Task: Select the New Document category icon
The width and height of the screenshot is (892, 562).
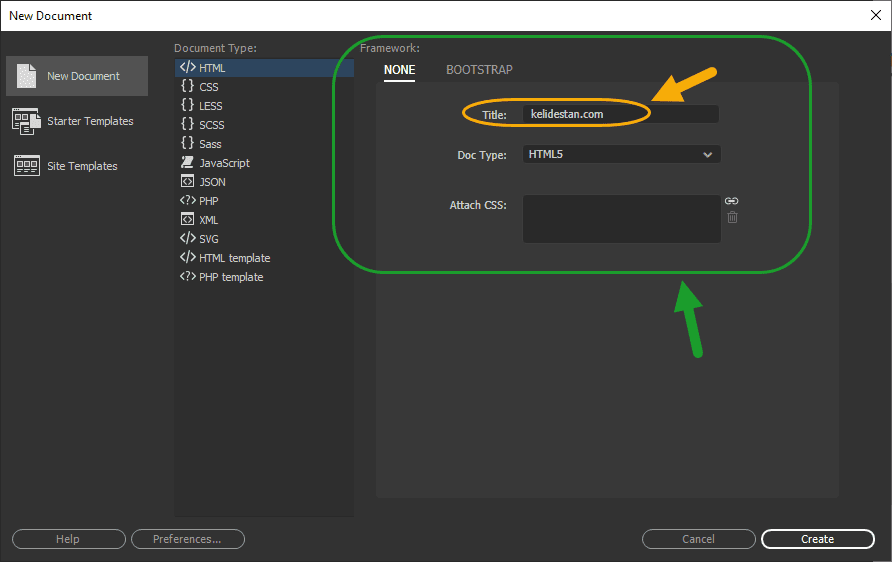Action: [x=26, y=76]
